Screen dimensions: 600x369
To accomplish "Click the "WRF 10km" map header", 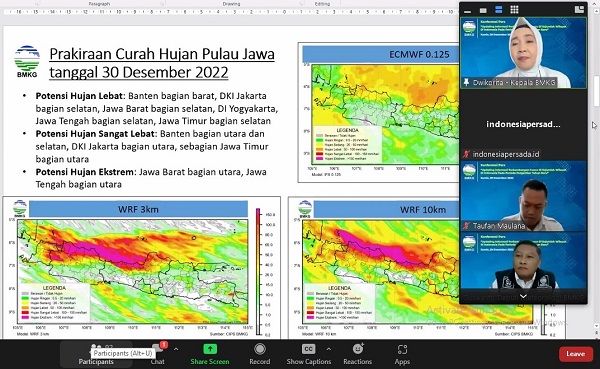I will (x=423, y=209).
